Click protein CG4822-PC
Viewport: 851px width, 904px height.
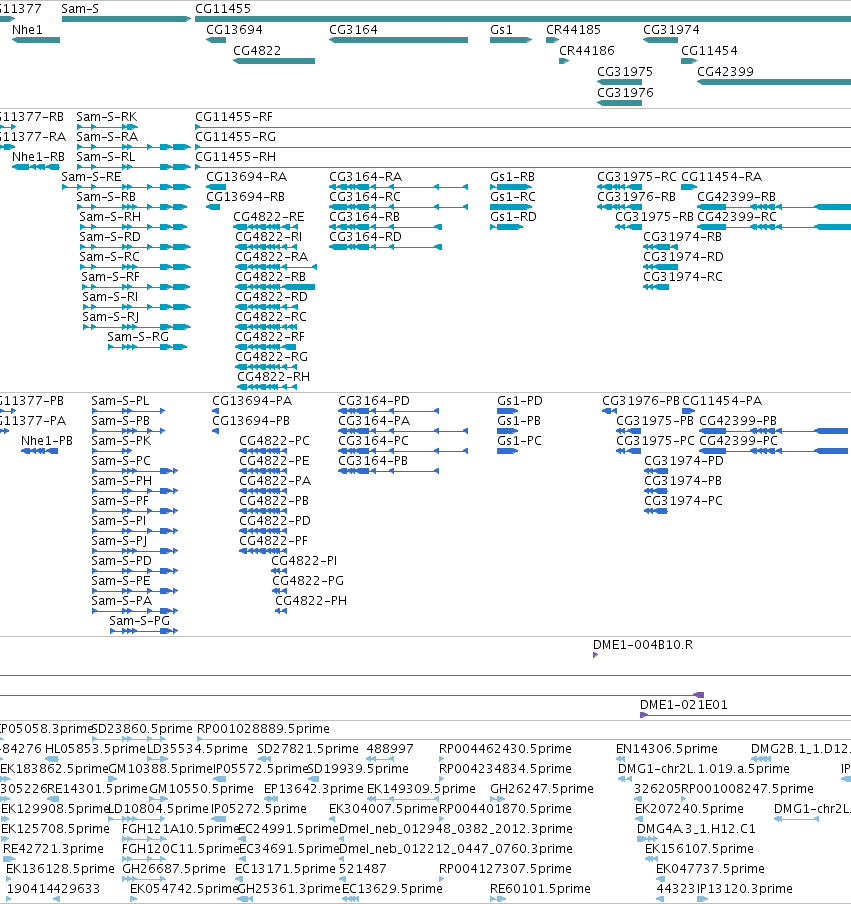tap(274, 441)
